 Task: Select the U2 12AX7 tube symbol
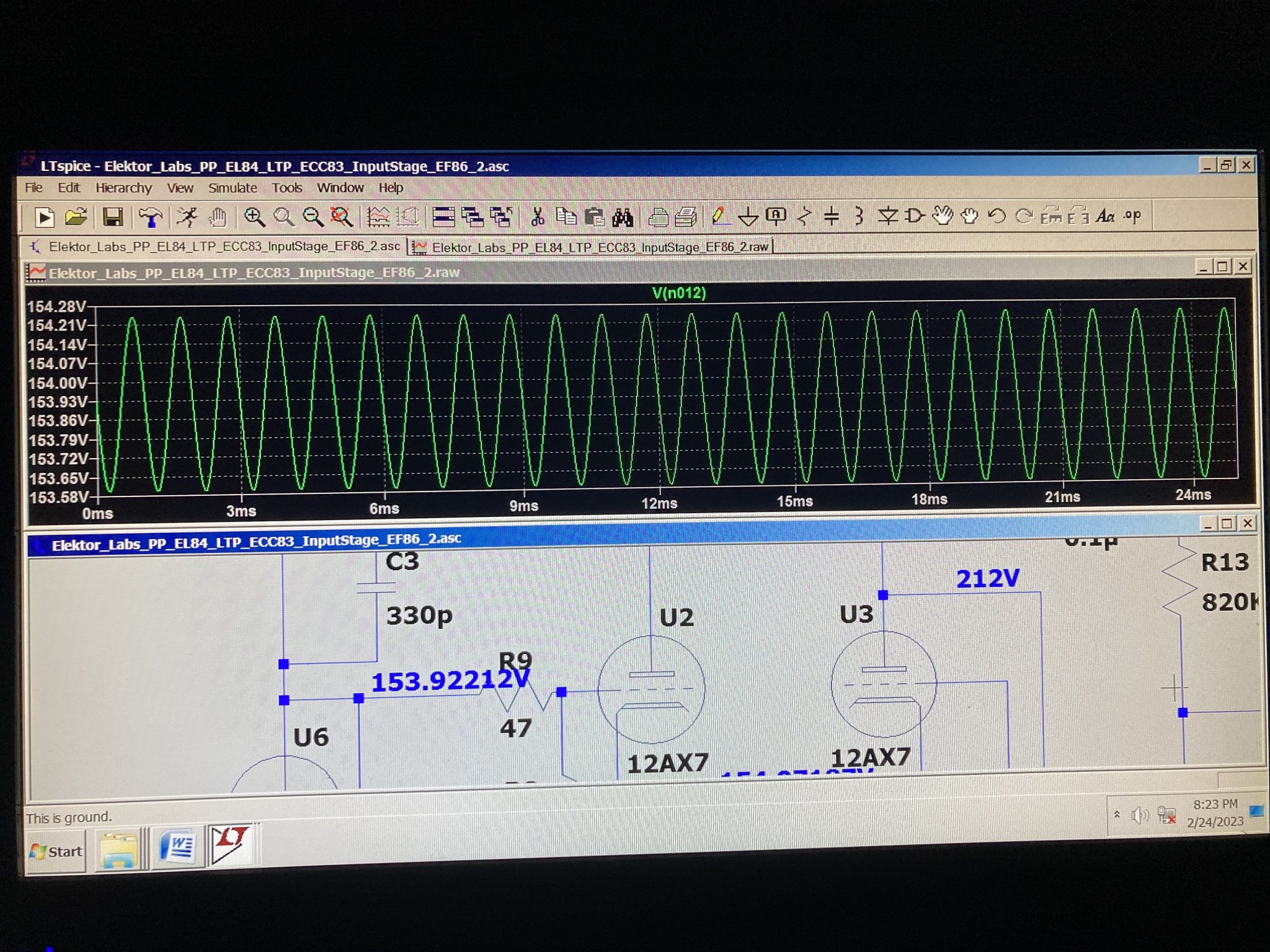[x=651, y=689]
